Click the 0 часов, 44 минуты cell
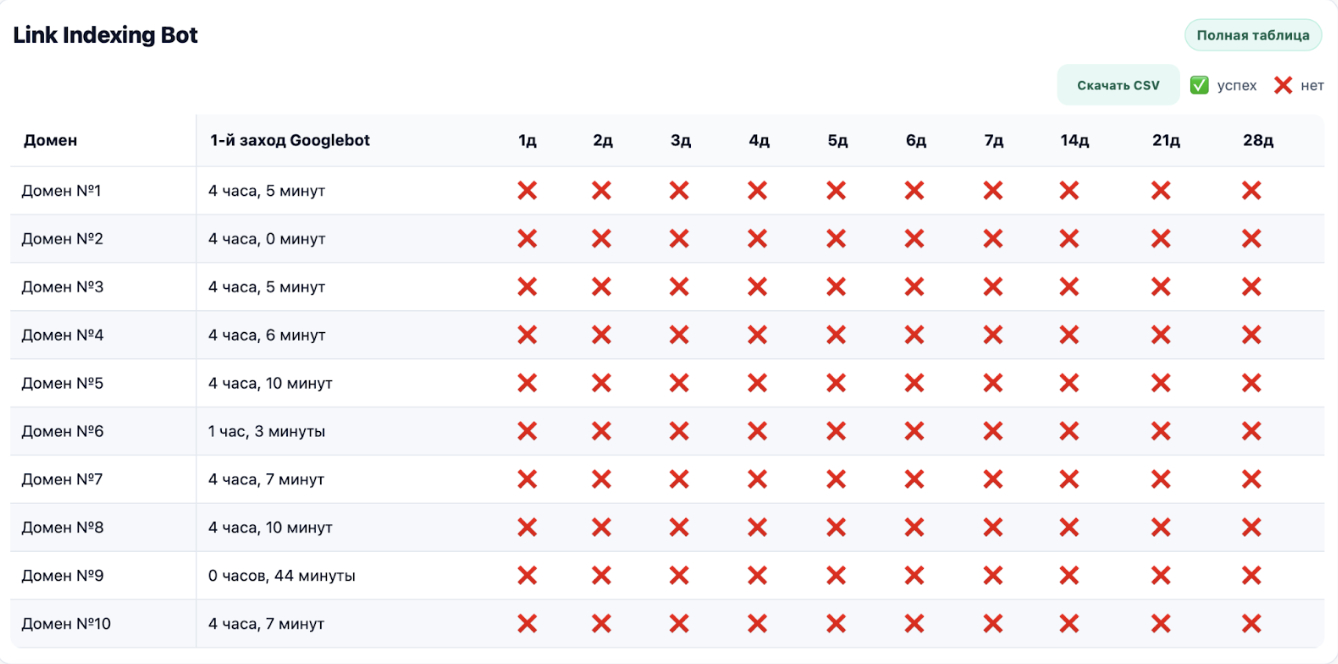1338x664 pixels. pyautogui.click(x=282, y=575)
